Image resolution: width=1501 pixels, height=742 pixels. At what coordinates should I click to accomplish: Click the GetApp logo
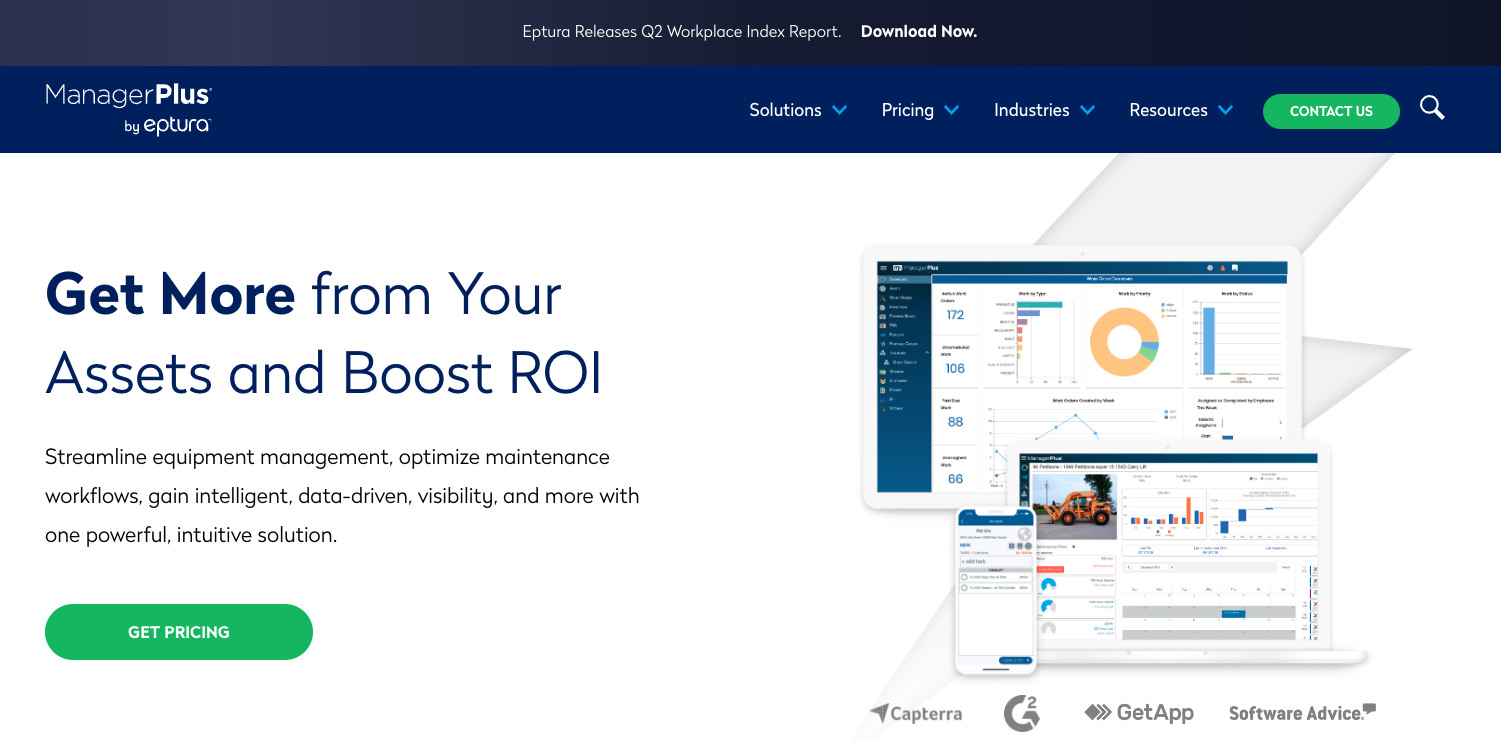point(1139,712)
